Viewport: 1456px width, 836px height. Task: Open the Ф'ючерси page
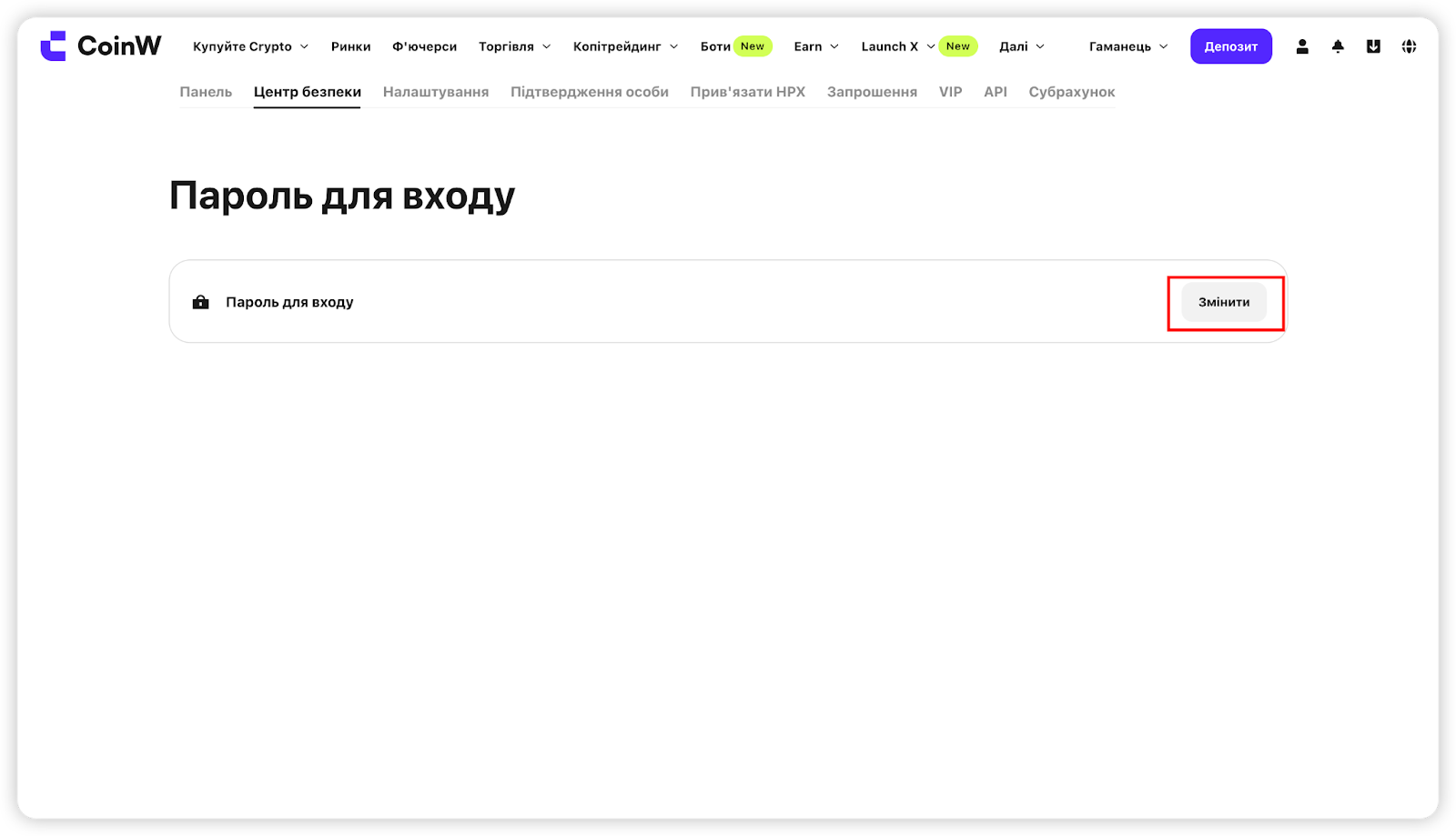(424, 46)
